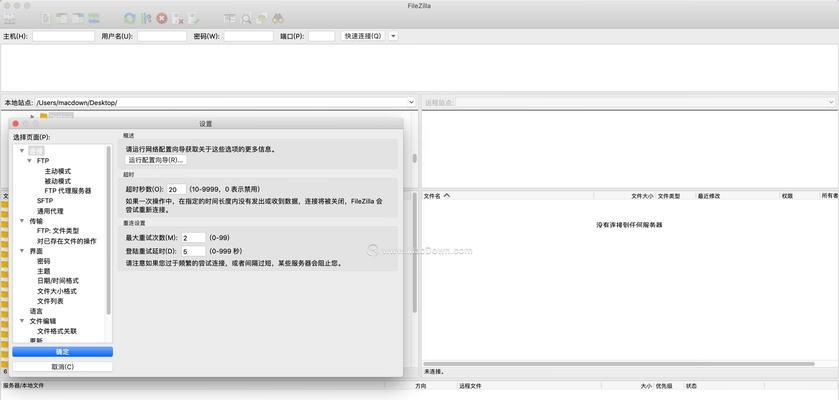Collapse the top-level connection tree node
839x400 pixels.
[x=22, y=150]
